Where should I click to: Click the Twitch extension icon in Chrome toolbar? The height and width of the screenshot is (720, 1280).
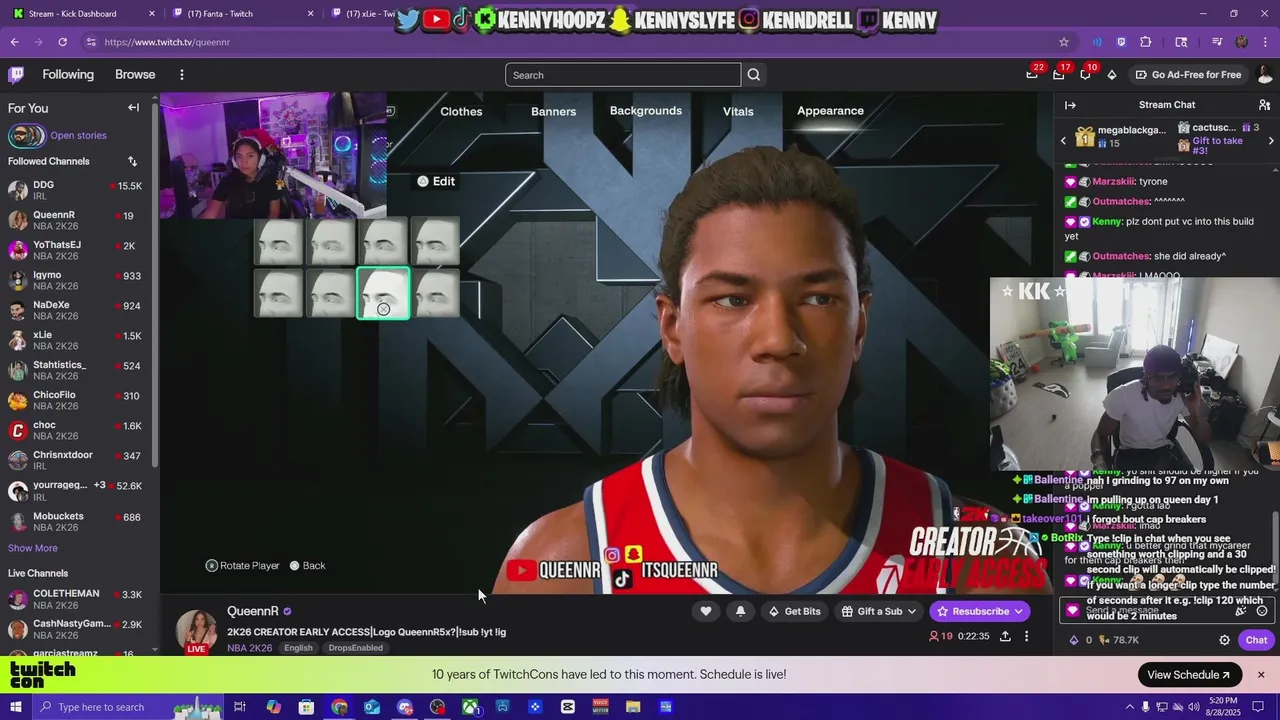click(1121, 42)
